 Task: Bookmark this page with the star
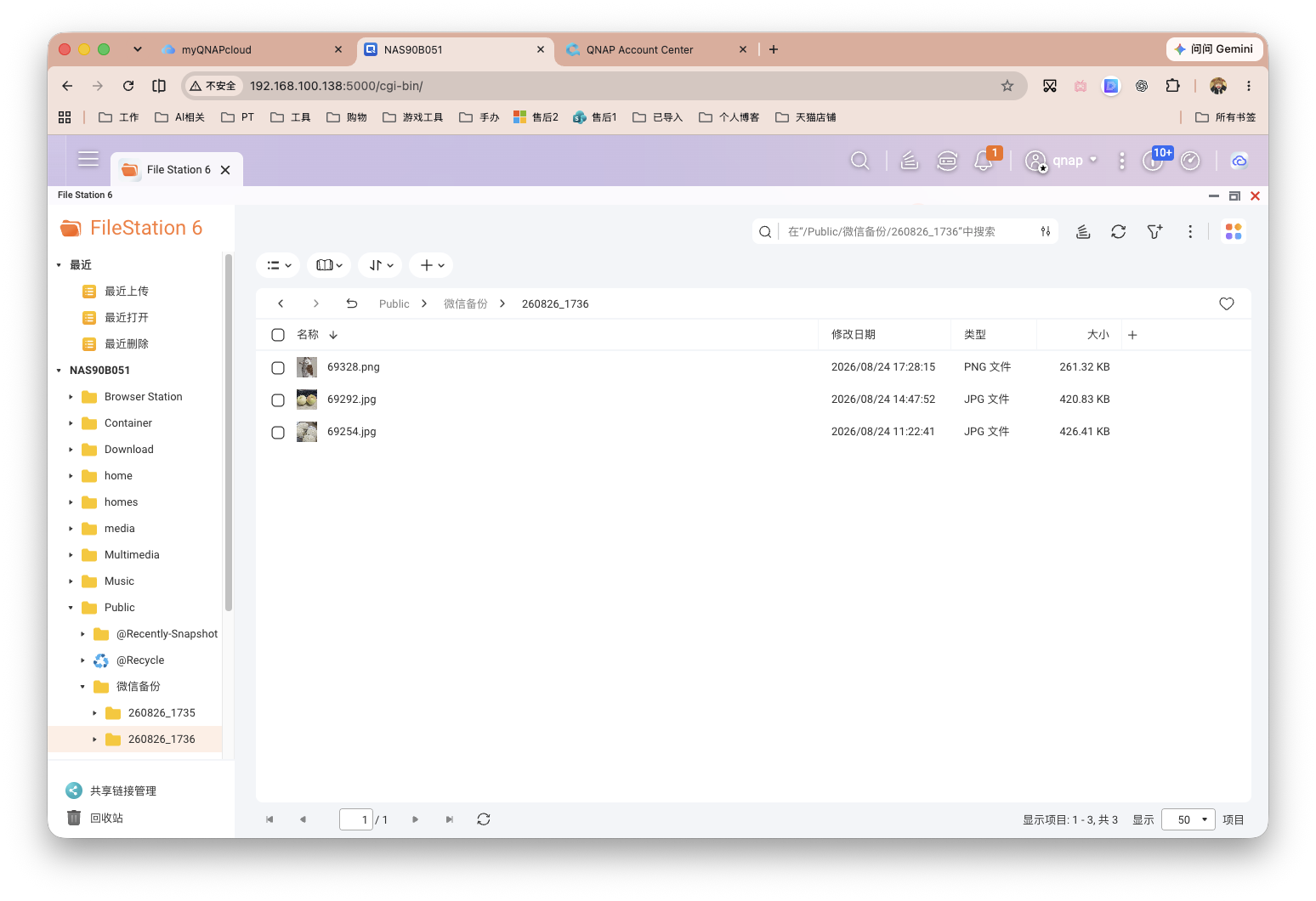coord(1007,85)
